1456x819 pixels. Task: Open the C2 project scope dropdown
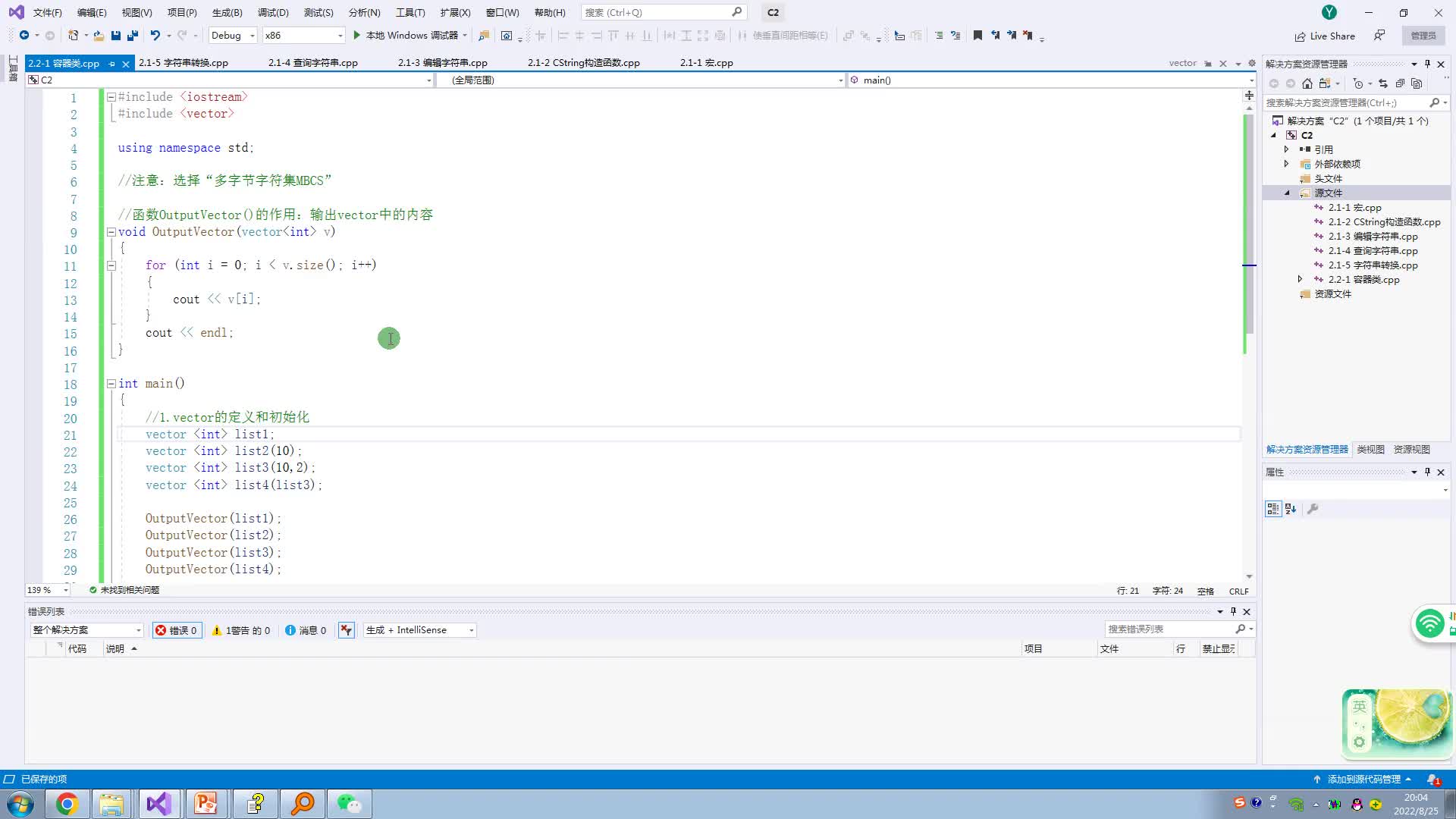pyautogui.click(x=230, y=80)
